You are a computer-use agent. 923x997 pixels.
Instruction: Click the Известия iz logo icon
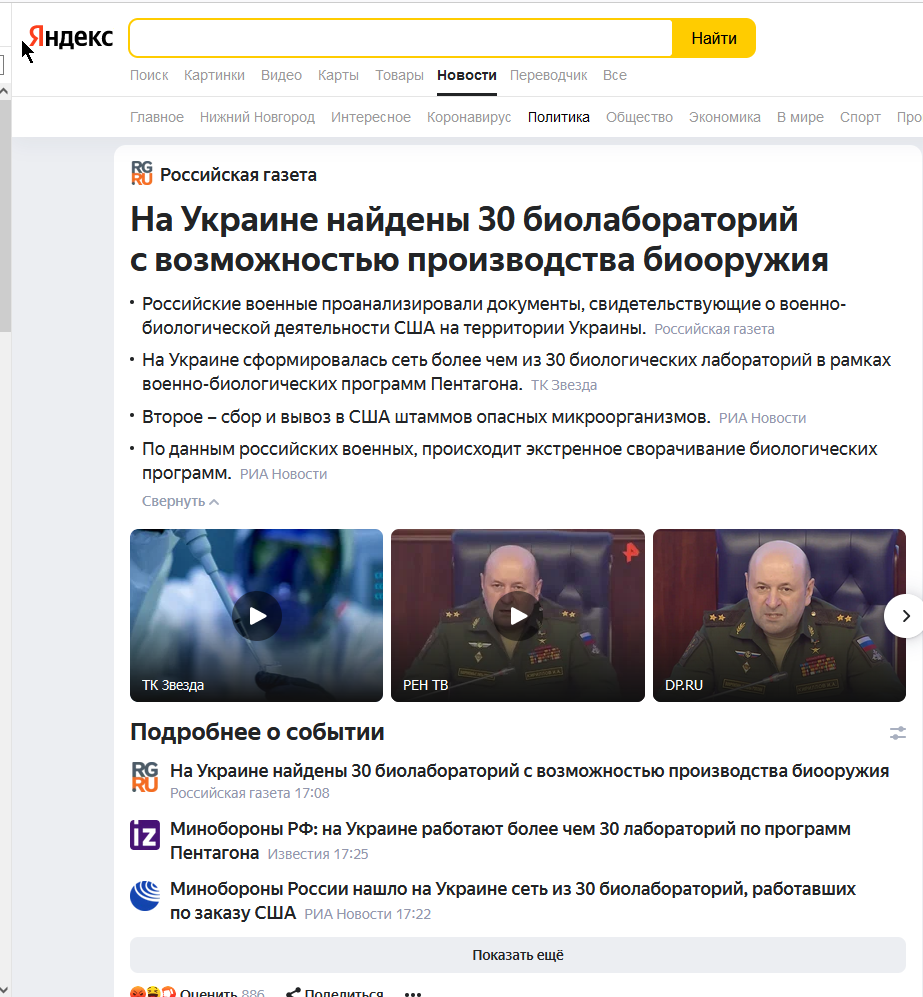pyautogui.click(x=145, y=835)
